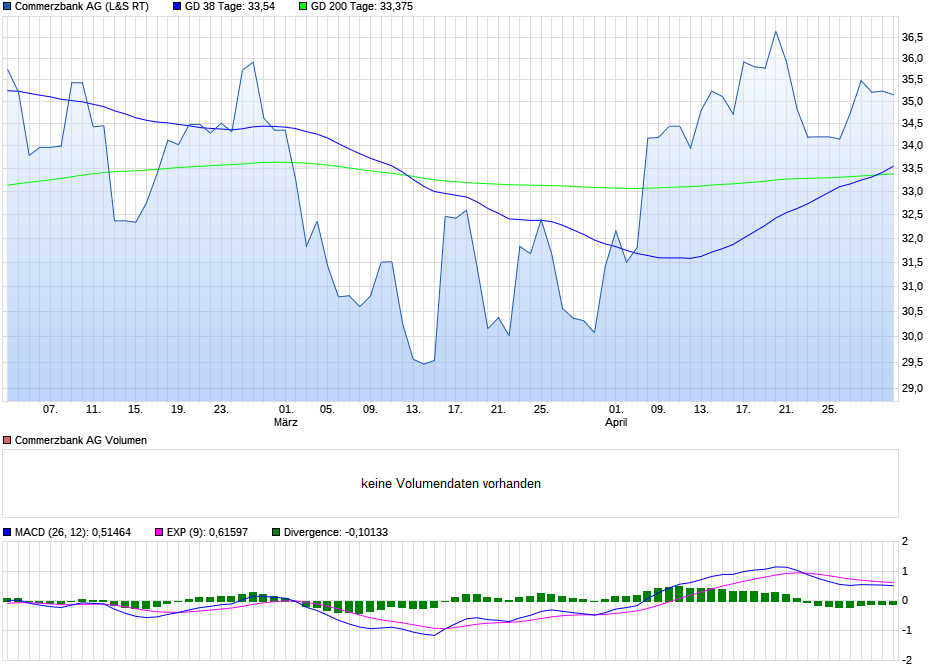
Task: Click the '09.' date label in April
Action: pos(658,409)
